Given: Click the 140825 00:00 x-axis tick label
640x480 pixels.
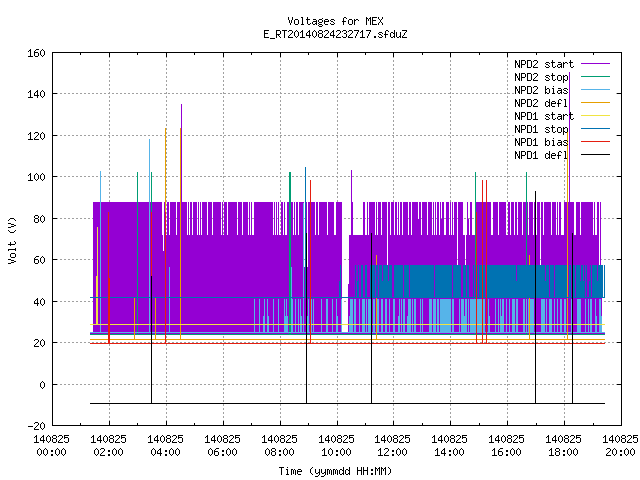Looking at the screenshot, I should pos(51,446).
